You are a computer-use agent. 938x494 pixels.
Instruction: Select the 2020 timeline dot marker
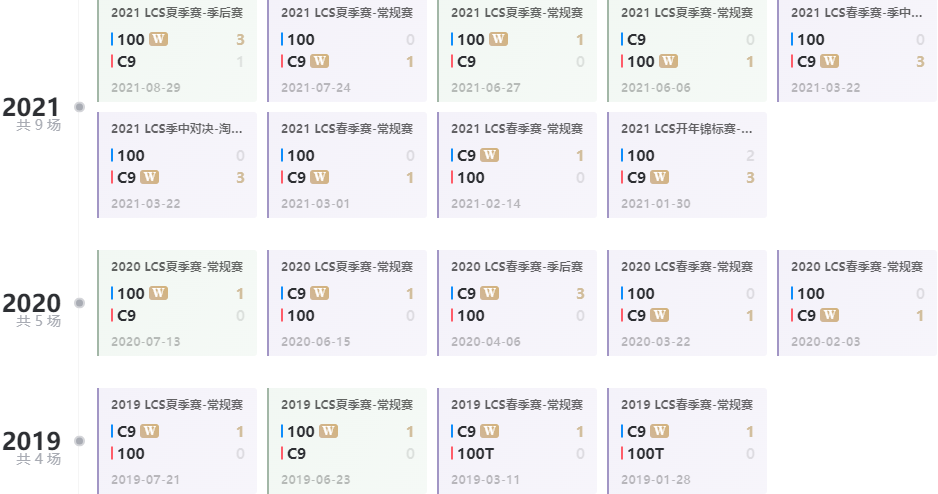[x=79, y=303]
